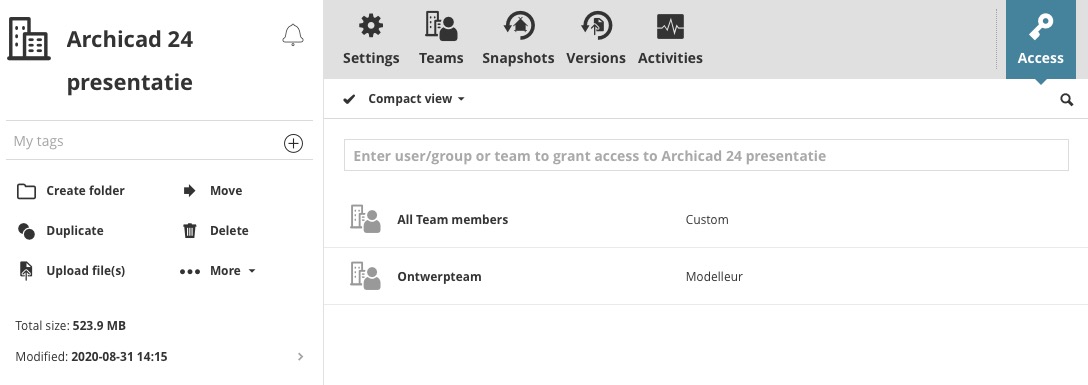Open the Activities monitor icon

point(670,27)
